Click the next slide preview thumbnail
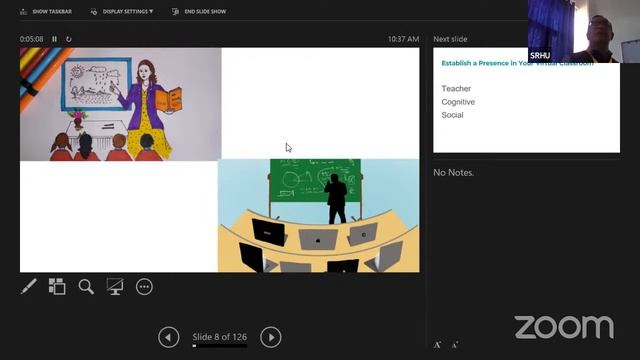The width and height of the screenshot is (640, 360). click(527, 100)
